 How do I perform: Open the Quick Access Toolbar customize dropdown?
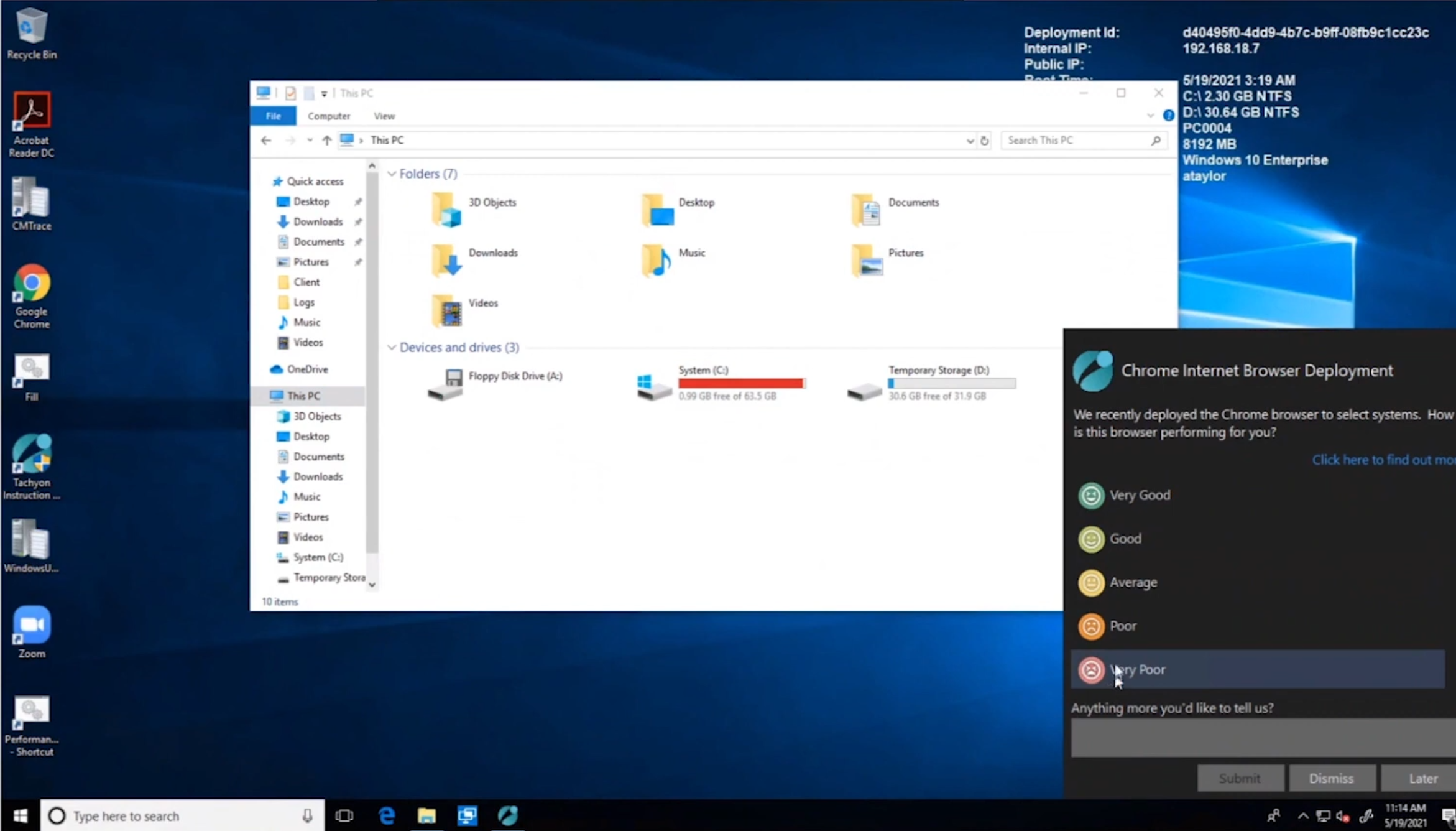coord(324,93)
